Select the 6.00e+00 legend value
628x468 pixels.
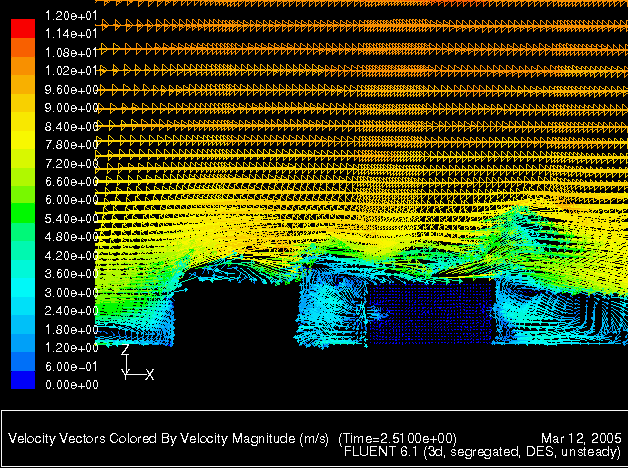[x=71, y=200]
